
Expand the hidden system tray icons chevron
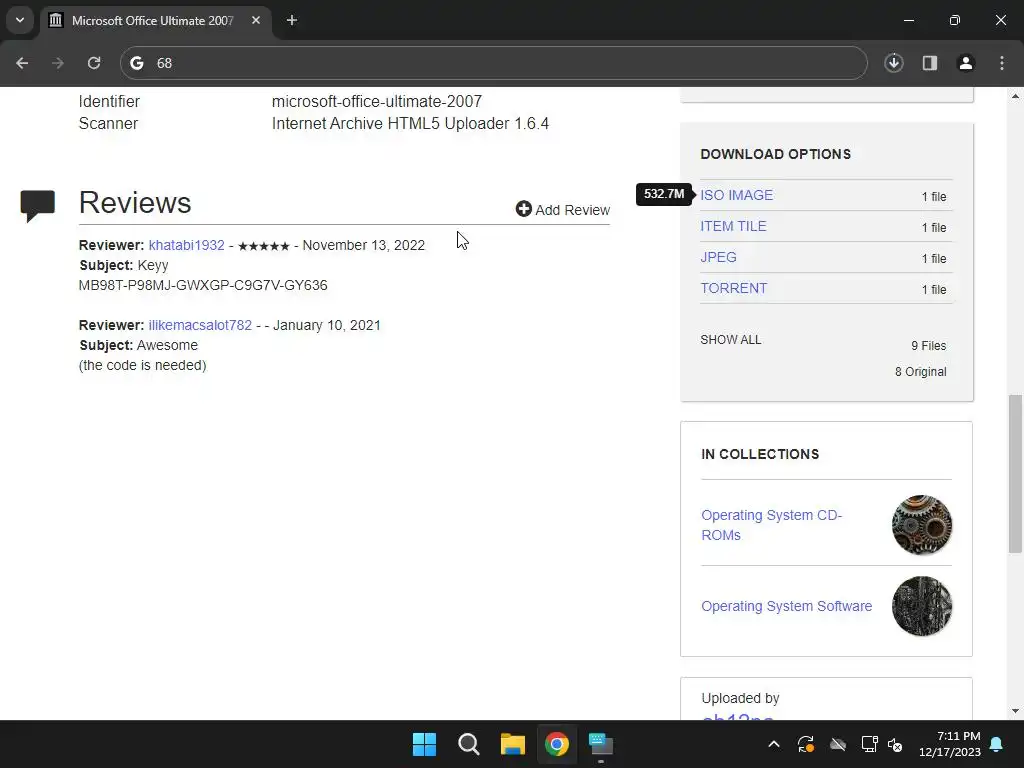[774, 744]
